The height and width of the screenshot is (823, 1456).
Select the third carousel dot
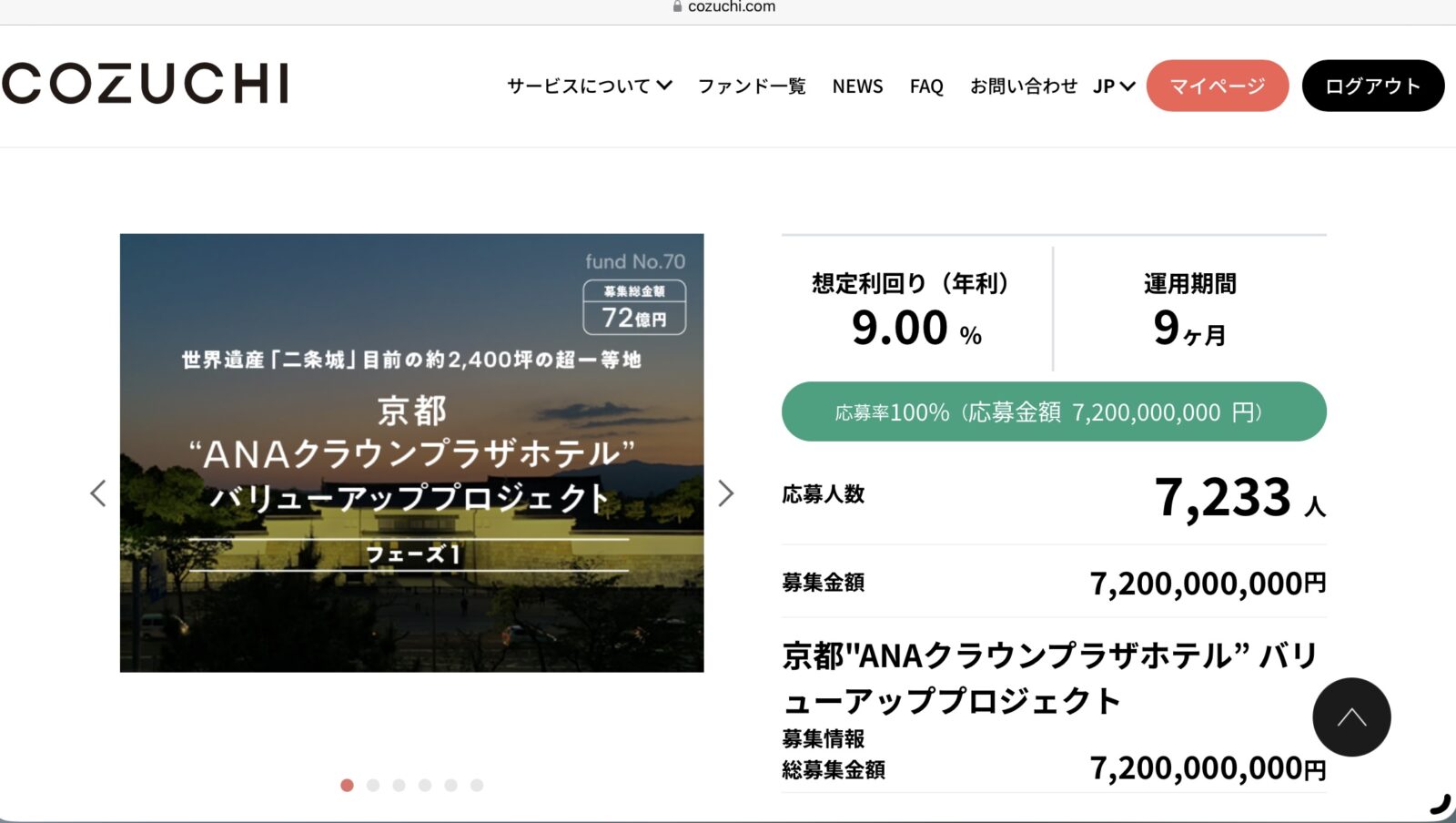point(399,784)
